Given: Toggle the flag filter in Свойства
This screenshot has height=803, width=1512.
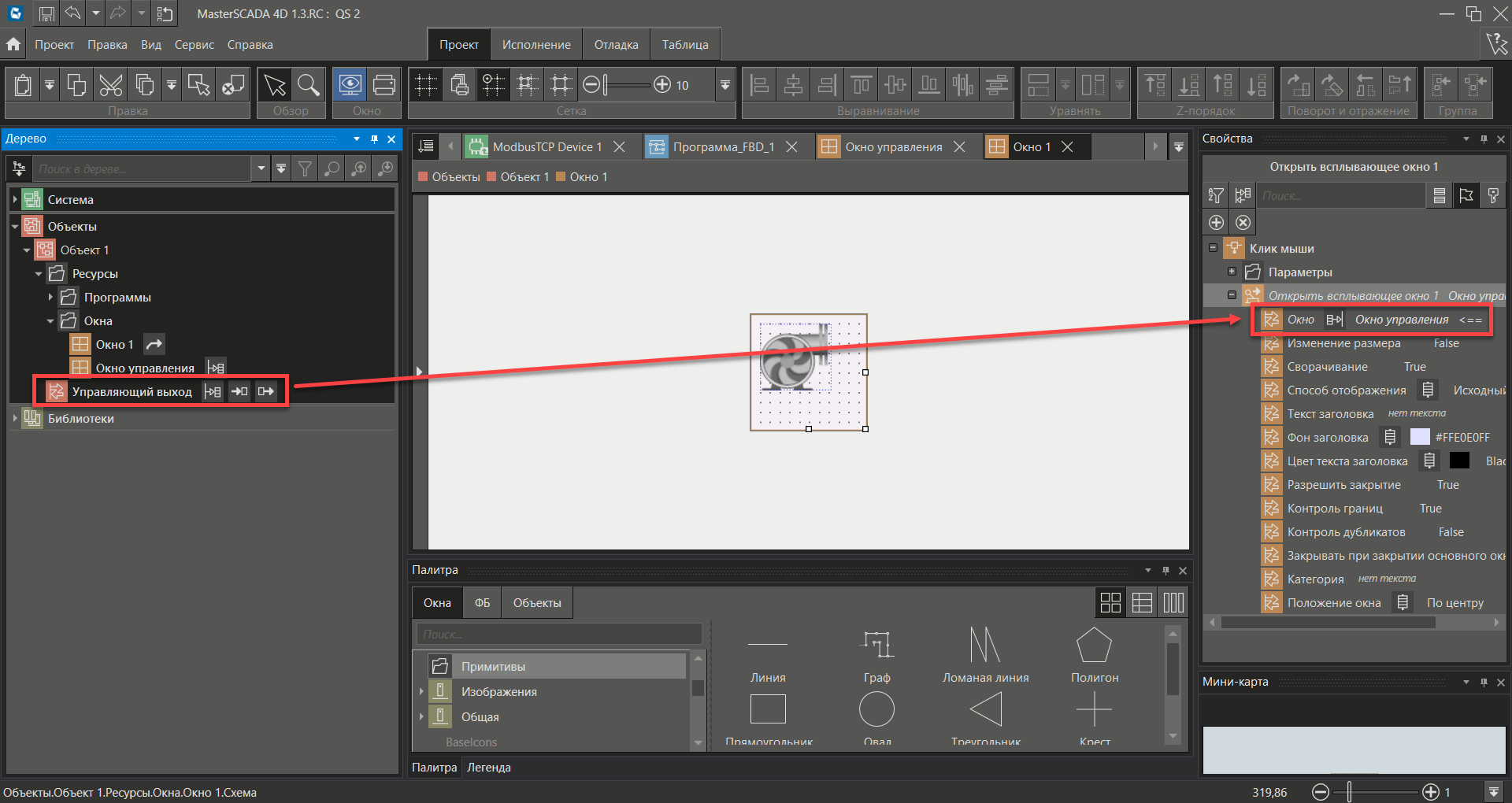Looking at the screenshot, I should pos(1466,196).
